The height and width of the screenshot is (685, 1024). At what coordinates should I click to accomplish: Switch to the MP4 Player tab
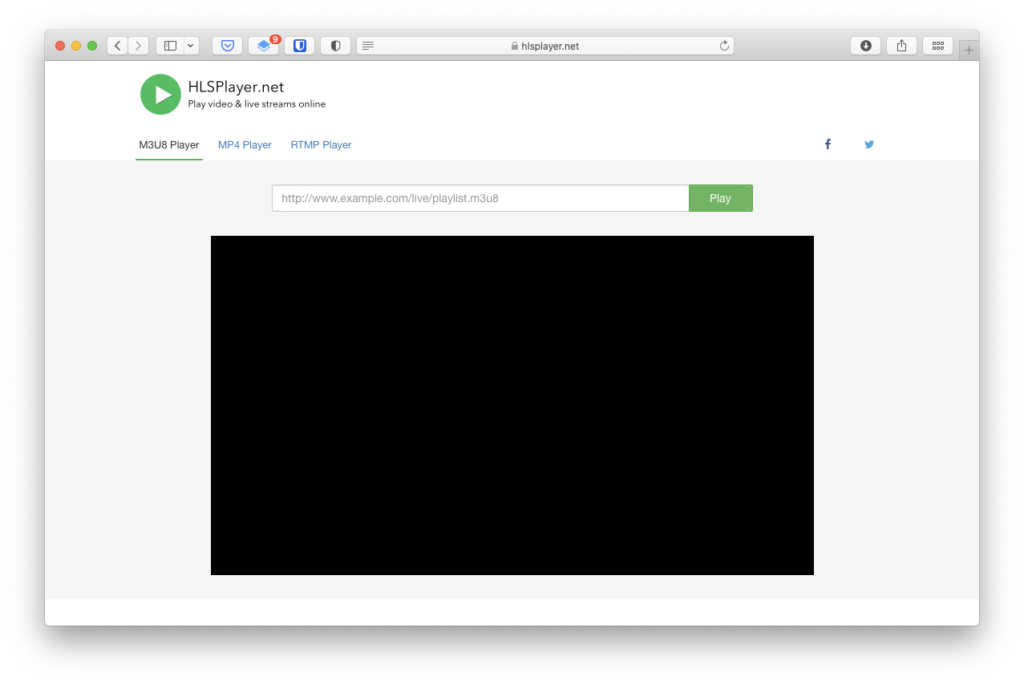coord(245,145)
